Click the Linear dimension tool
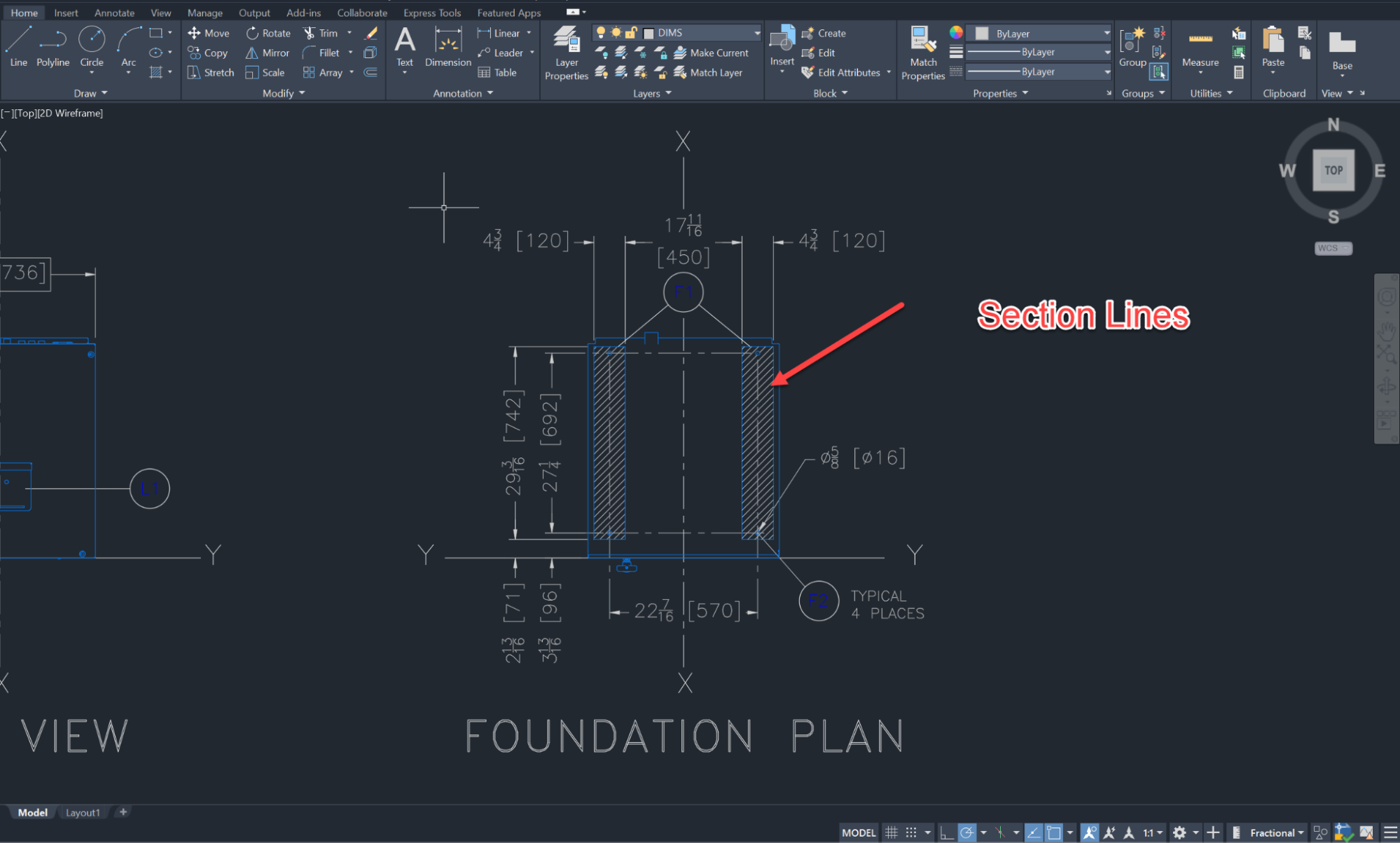 pos(499,33)
